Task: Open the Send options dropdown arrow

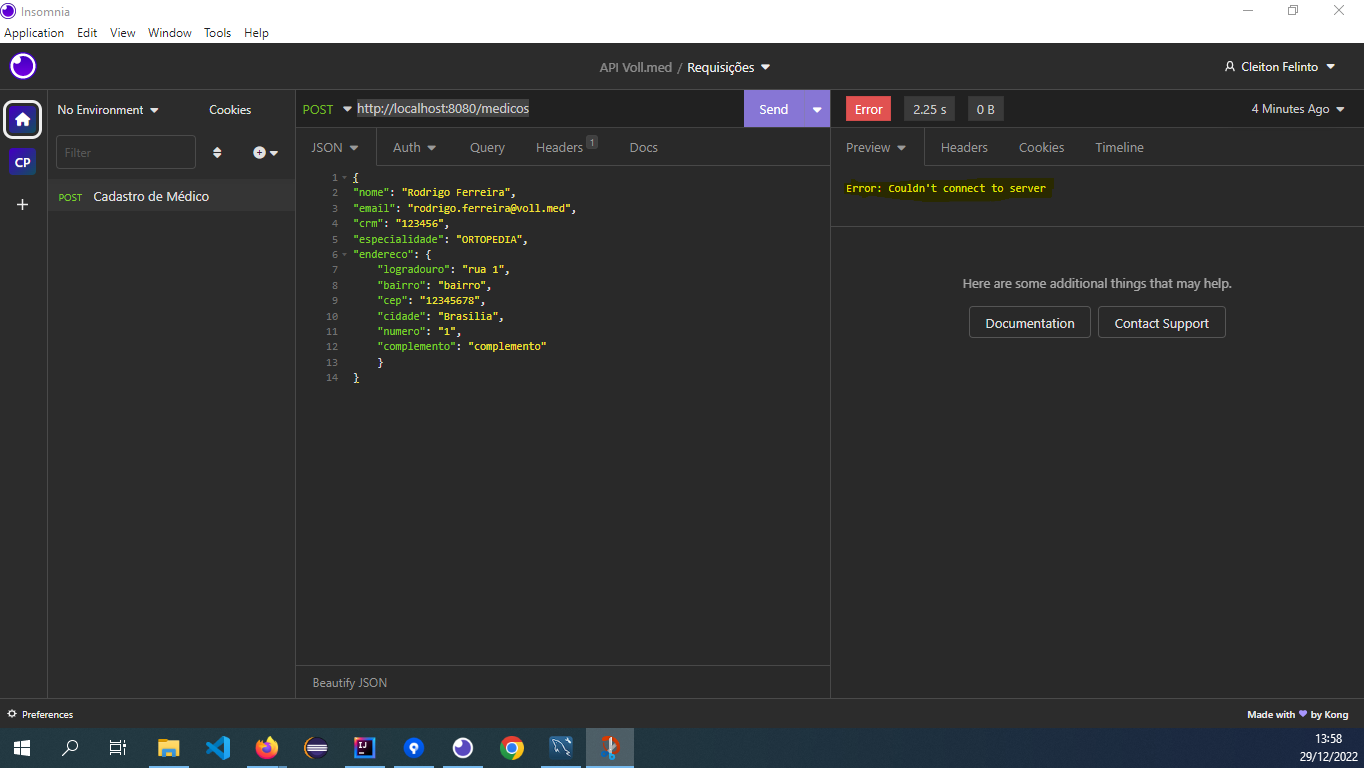Action: click(817, 109)
